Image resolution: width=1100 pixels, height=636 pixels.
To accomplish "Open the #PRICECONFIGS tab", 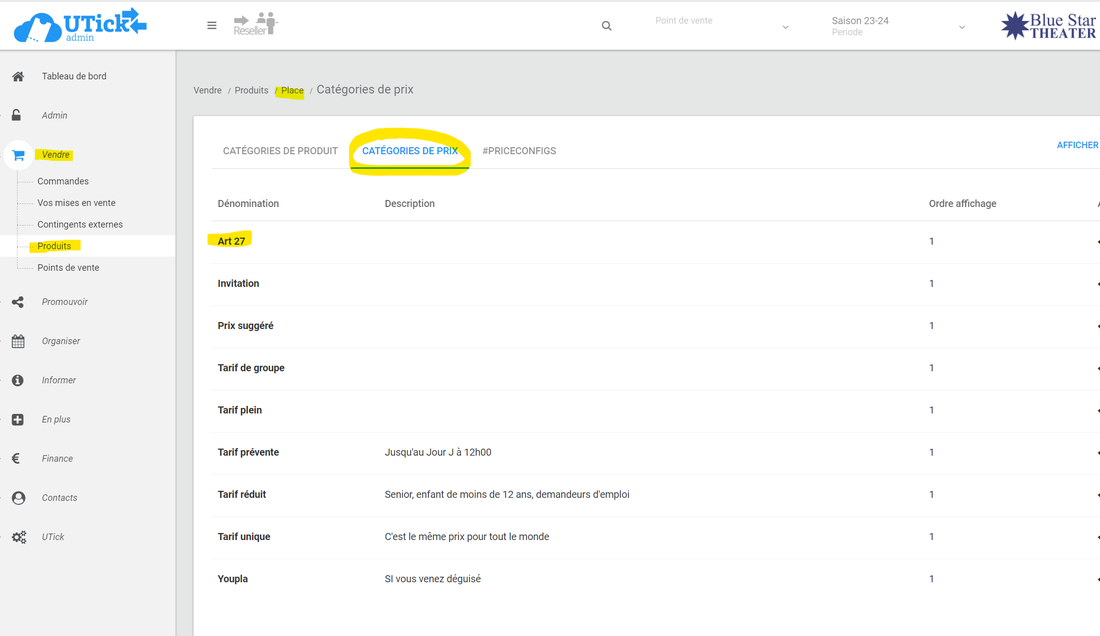I will (519, 151).
